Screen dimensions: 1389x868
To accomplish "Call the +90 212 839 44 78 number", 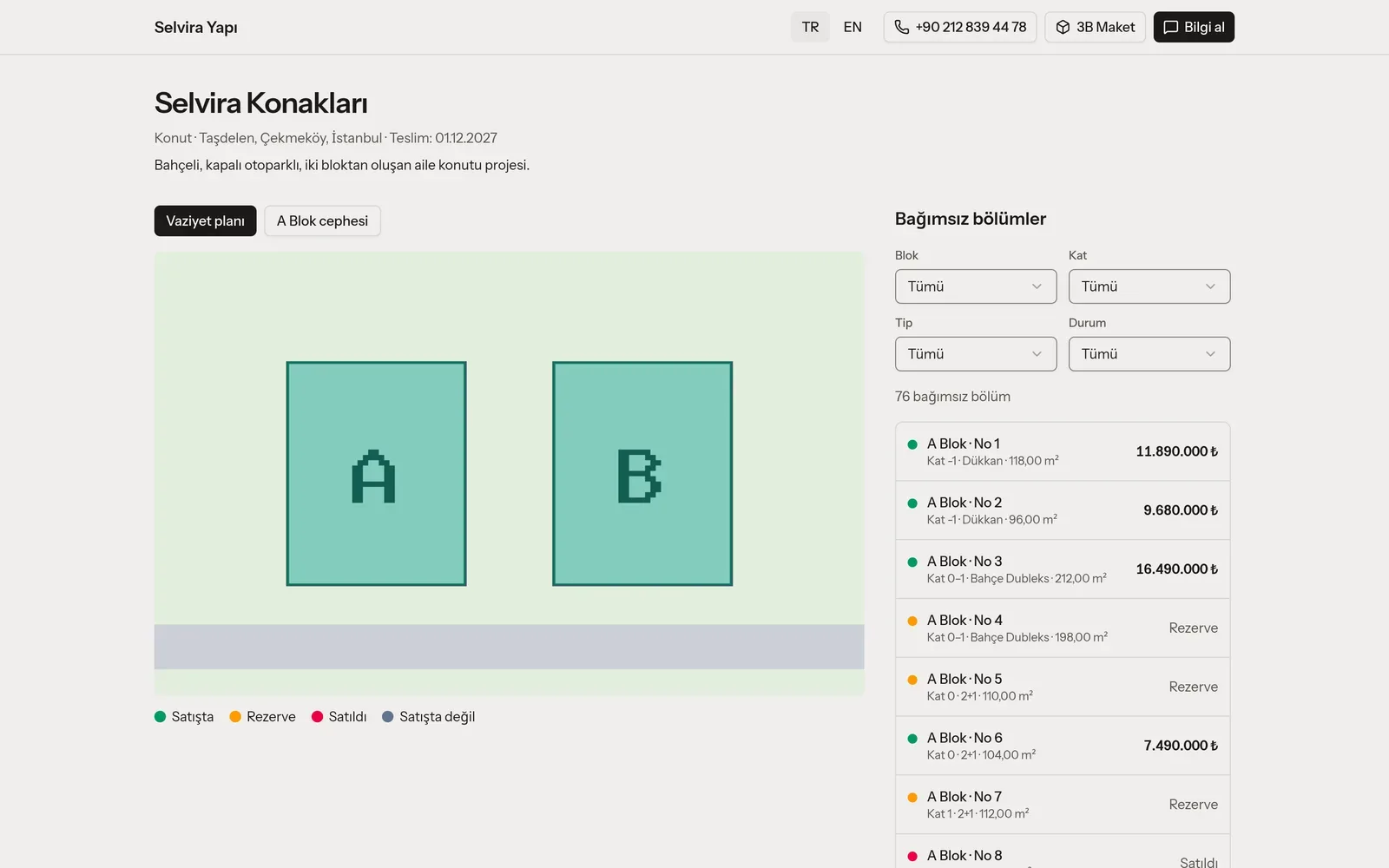I will [960, 27].
